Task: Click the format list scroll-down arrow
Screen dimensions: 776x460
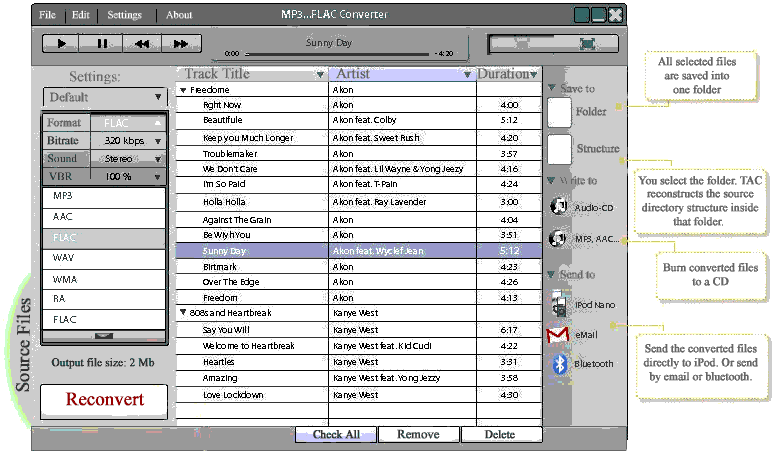Action: click(104, 336)
